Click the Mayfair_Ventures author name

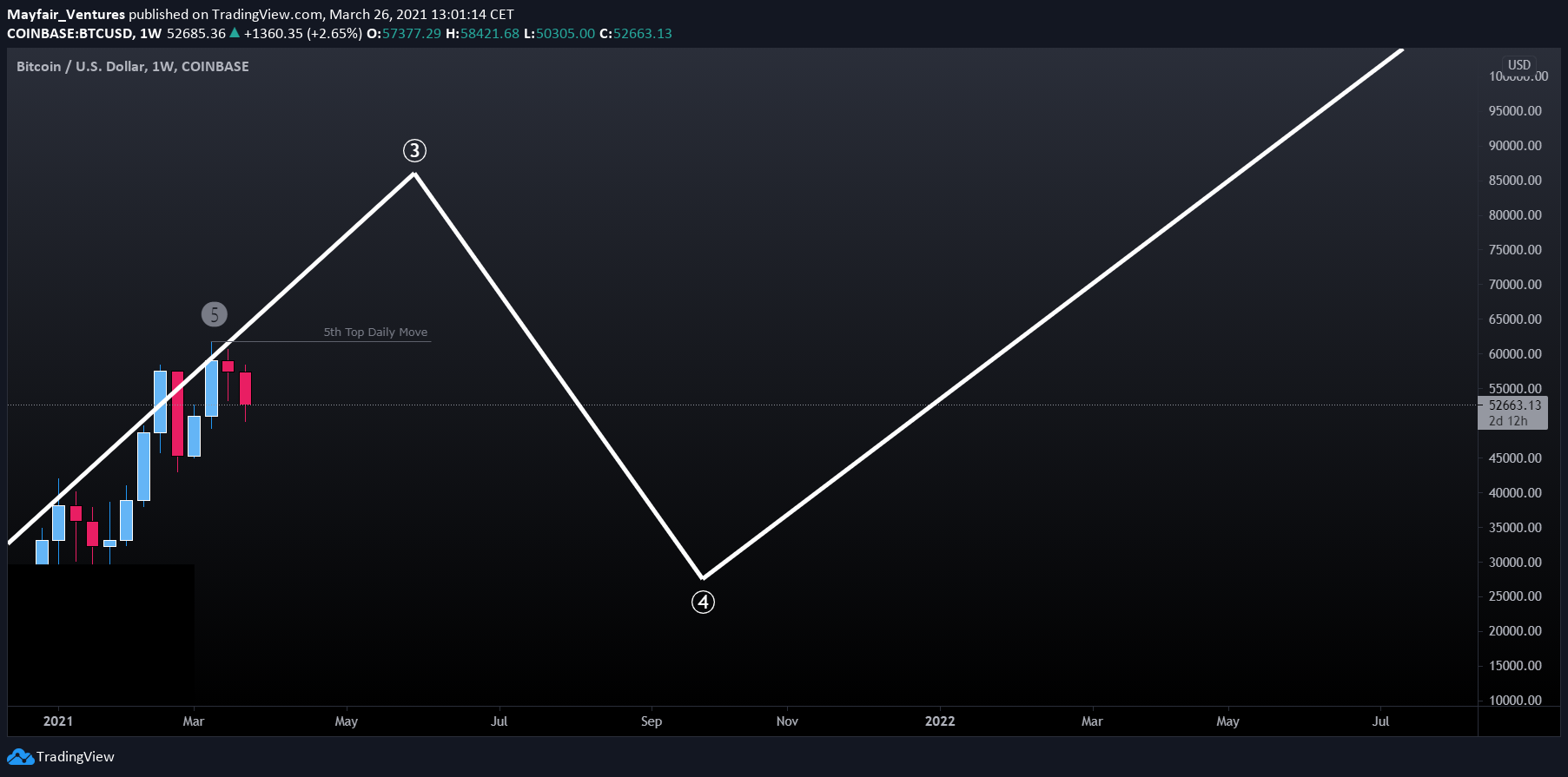66,15
